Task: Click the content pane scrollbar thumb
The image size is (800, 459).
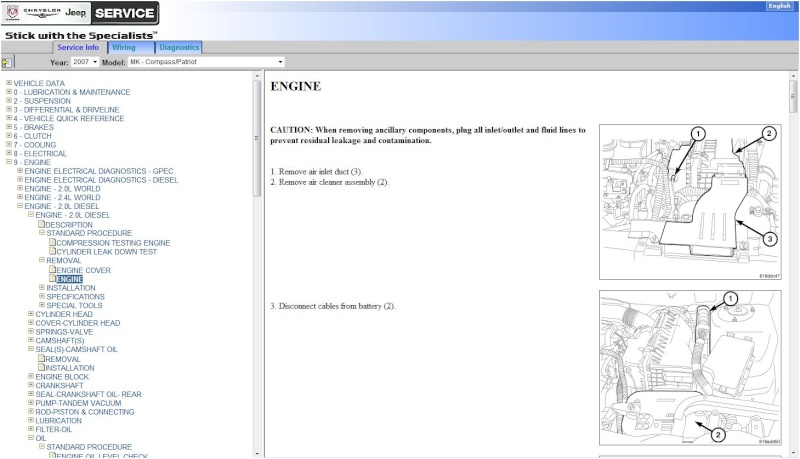Action: pos(793,96)
